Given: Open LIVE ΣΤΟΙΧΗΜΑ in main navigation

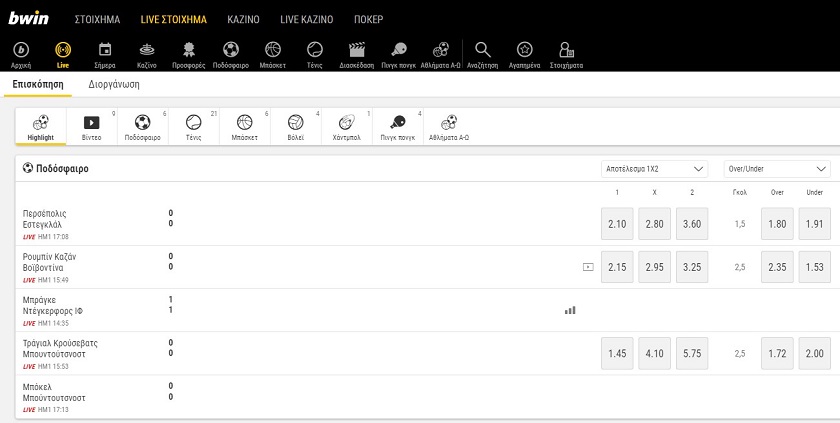Looking at the screenshot, I should [174, 19].
